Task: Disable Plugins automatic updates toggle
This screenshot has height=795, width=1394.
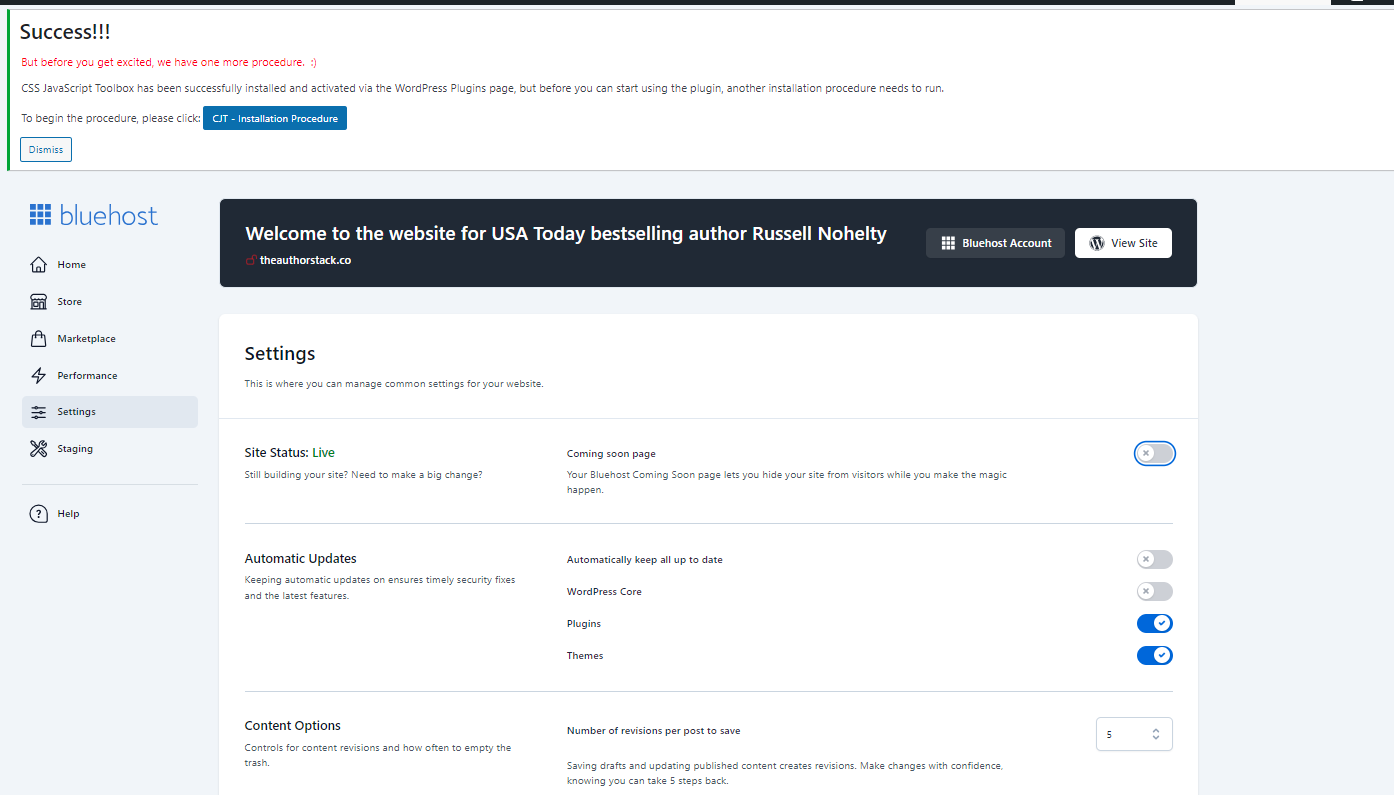Action: pos(1155,624)
